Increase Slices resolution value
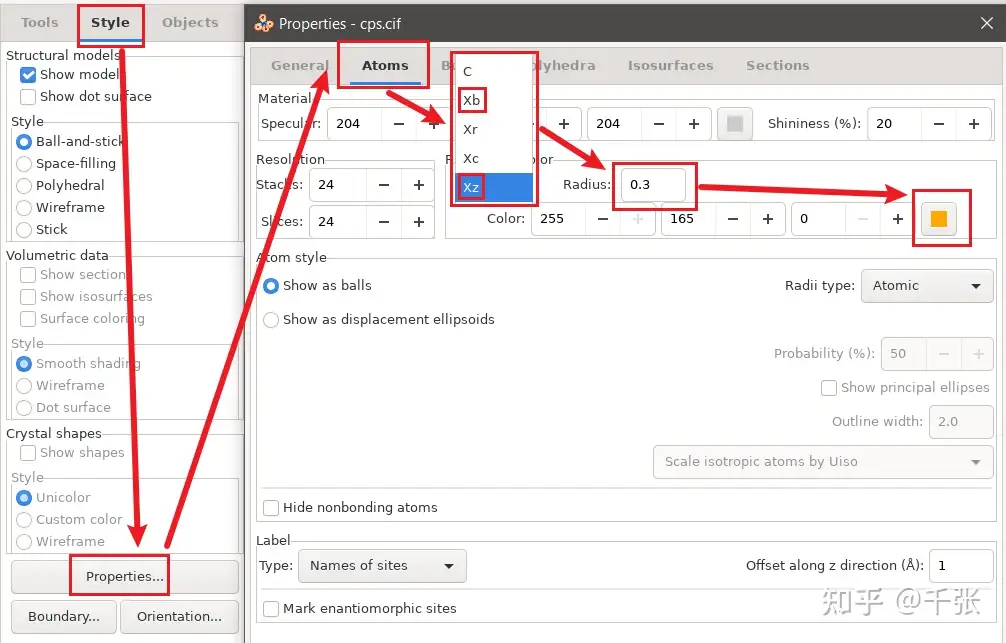The image size is (1006, 643). point(419,222)
